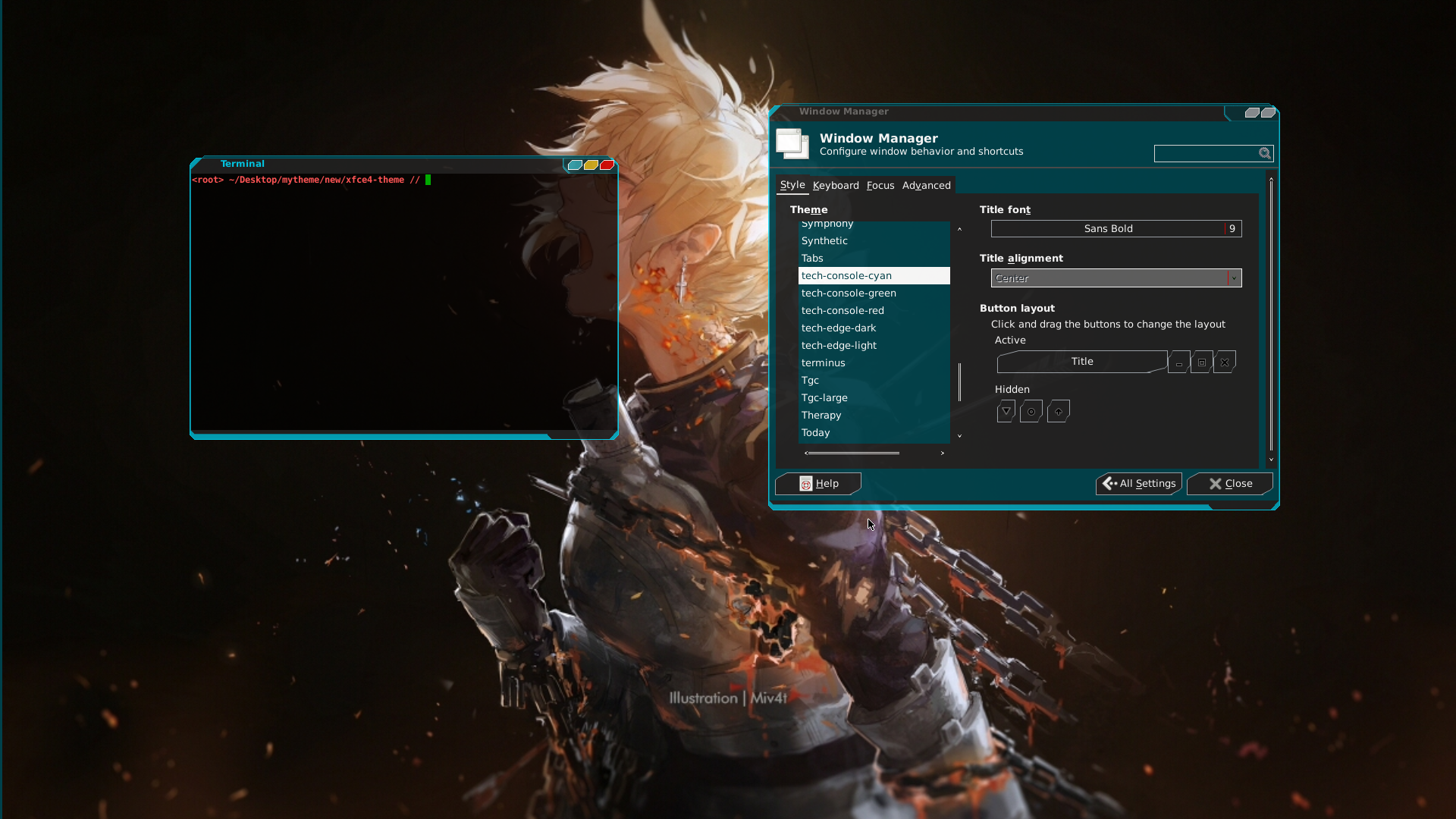Select the Tgc theme
This screenshot has width=1456, height=819.
coord(874,381)
